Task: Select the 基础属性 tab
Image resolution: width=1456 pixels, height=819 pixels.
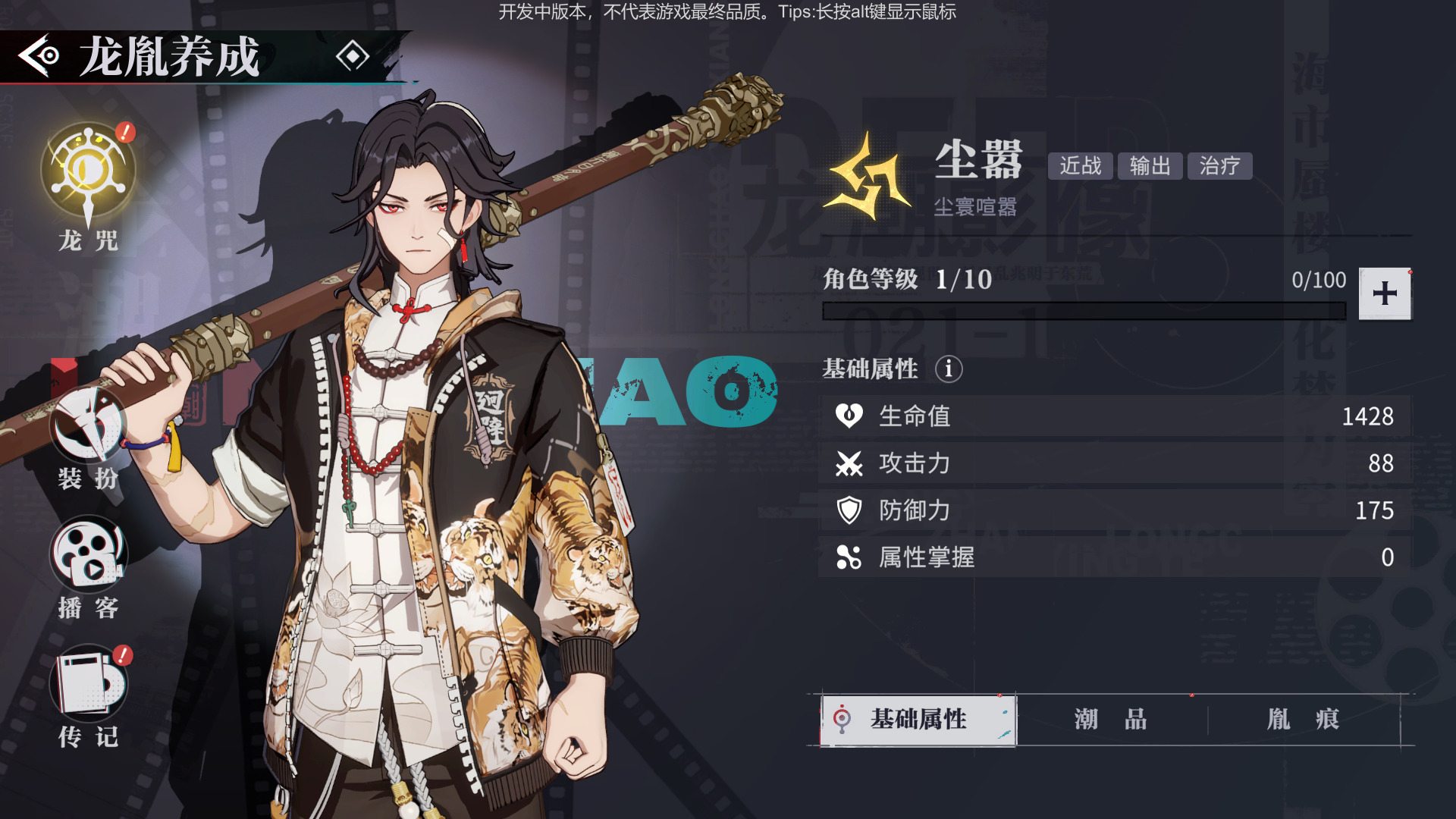Action: tap(918, 719)
